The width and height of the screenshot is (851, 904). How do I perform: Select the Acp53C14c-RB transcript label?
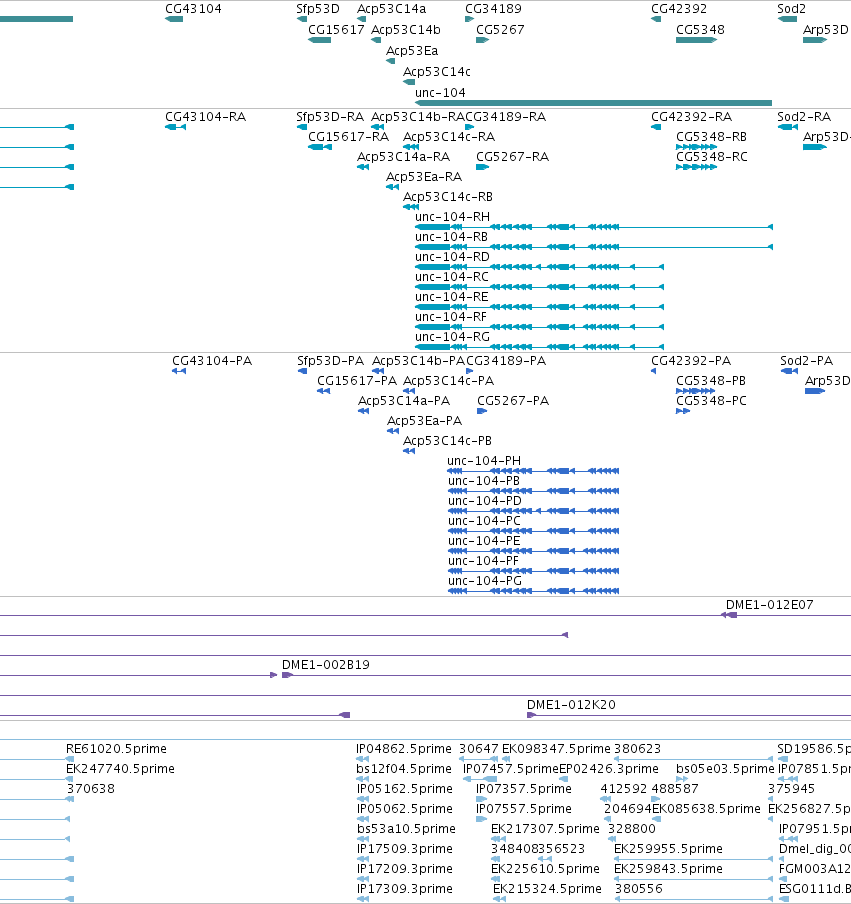pos(447,197)
